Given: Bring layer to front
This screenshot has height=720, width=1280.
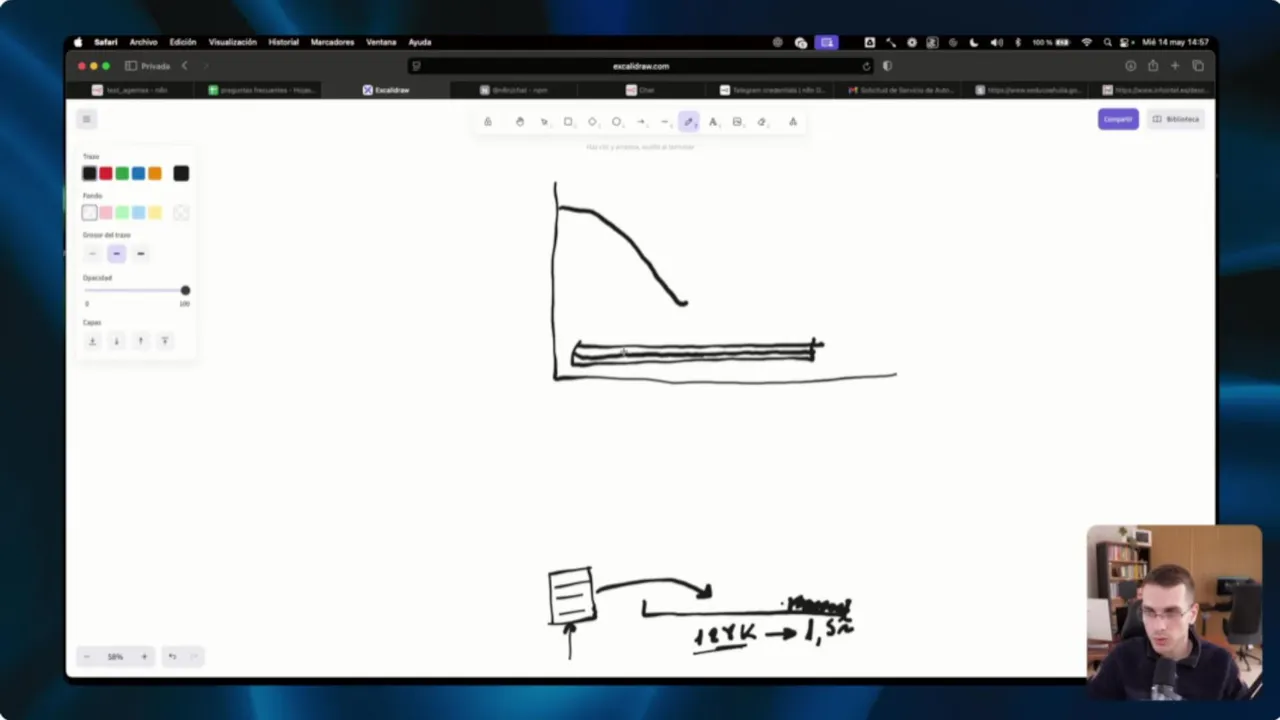Looking at the screenshot, I should point(164,341).
